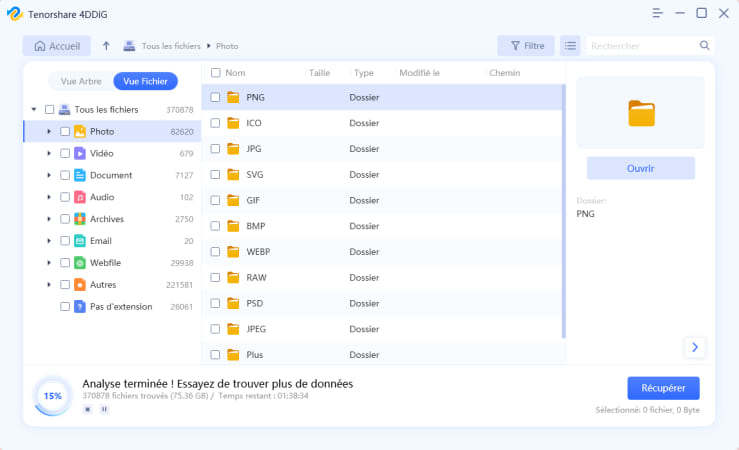
Task: Click the Email category icon
Action: (x=80, y=241)
